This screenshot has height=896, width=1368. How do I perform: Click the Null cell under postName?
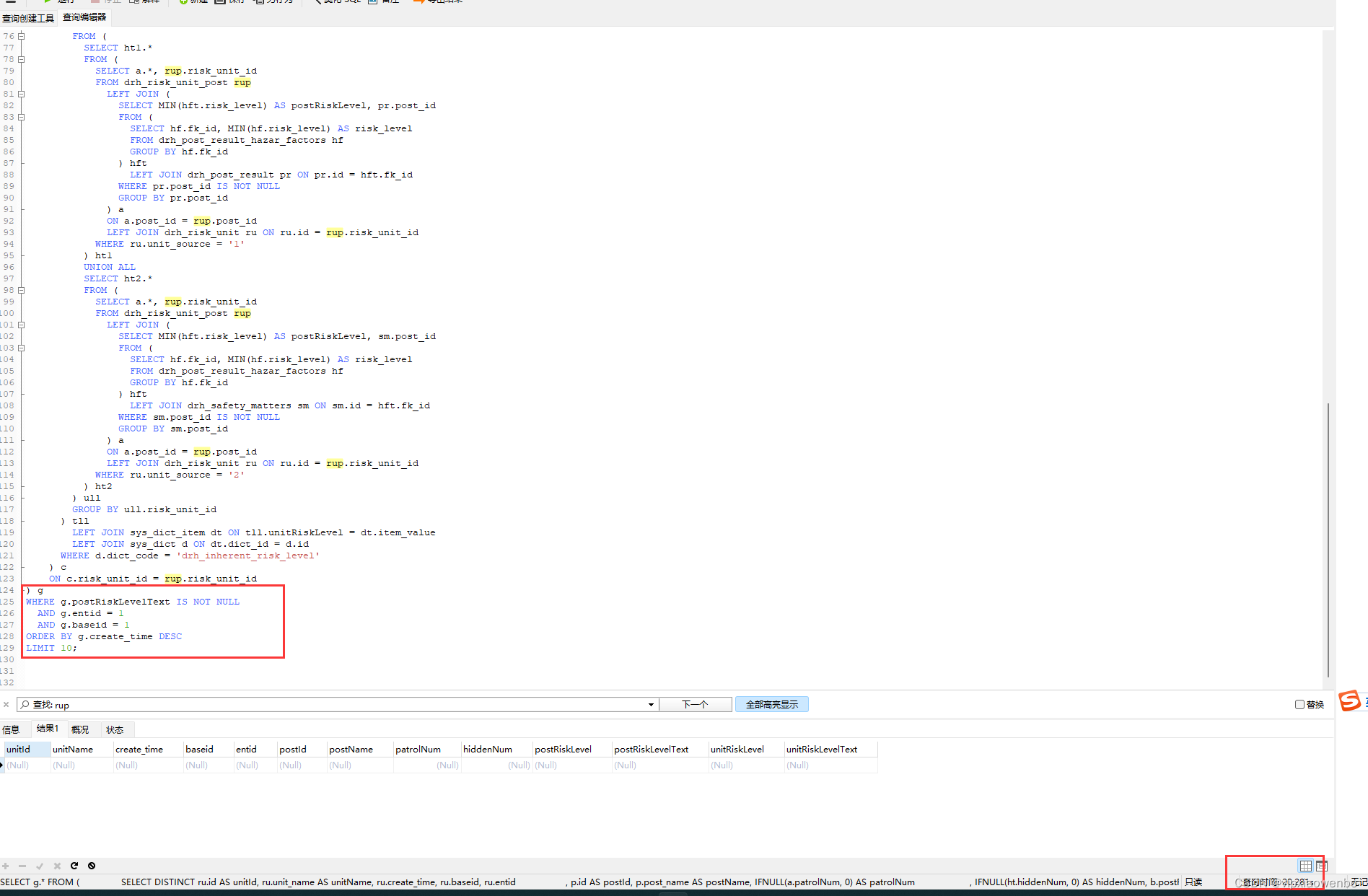(361, 765)
